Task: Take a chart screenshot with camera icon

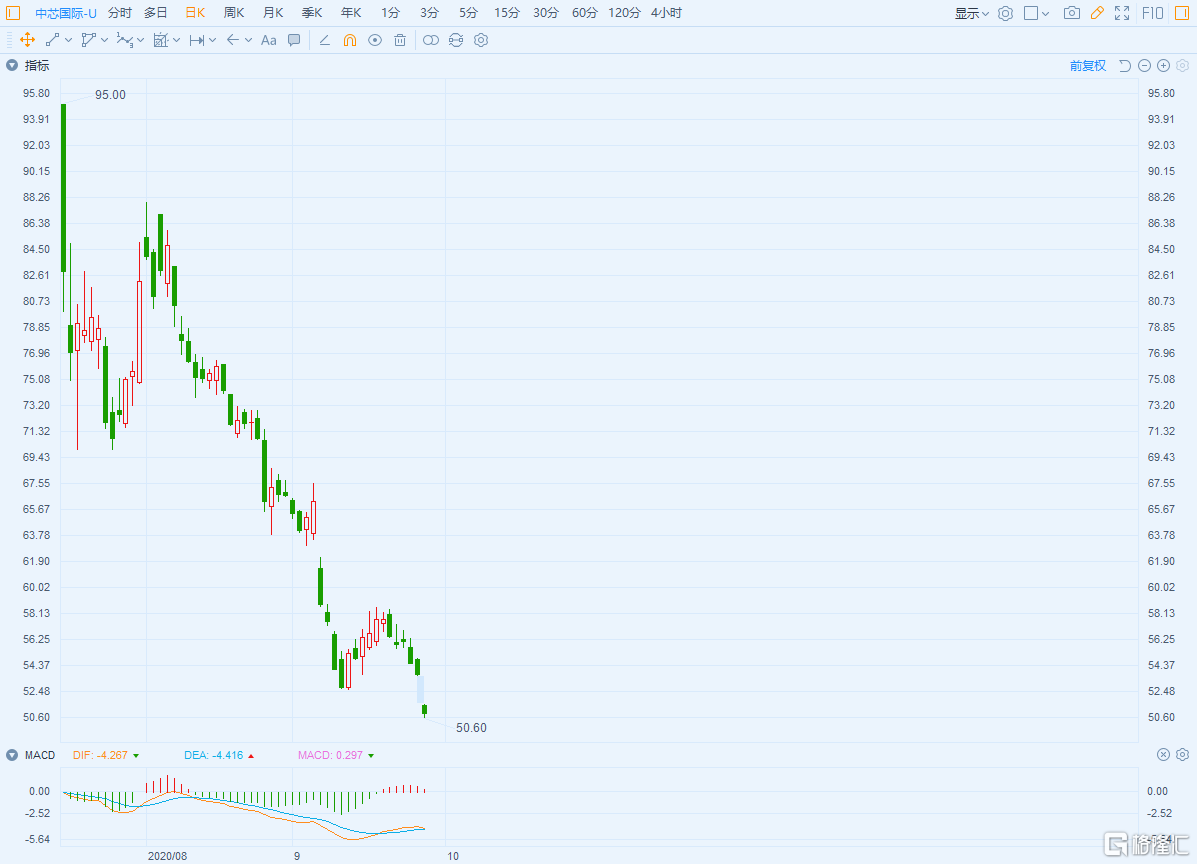Action: click(x=1071, y=13)
